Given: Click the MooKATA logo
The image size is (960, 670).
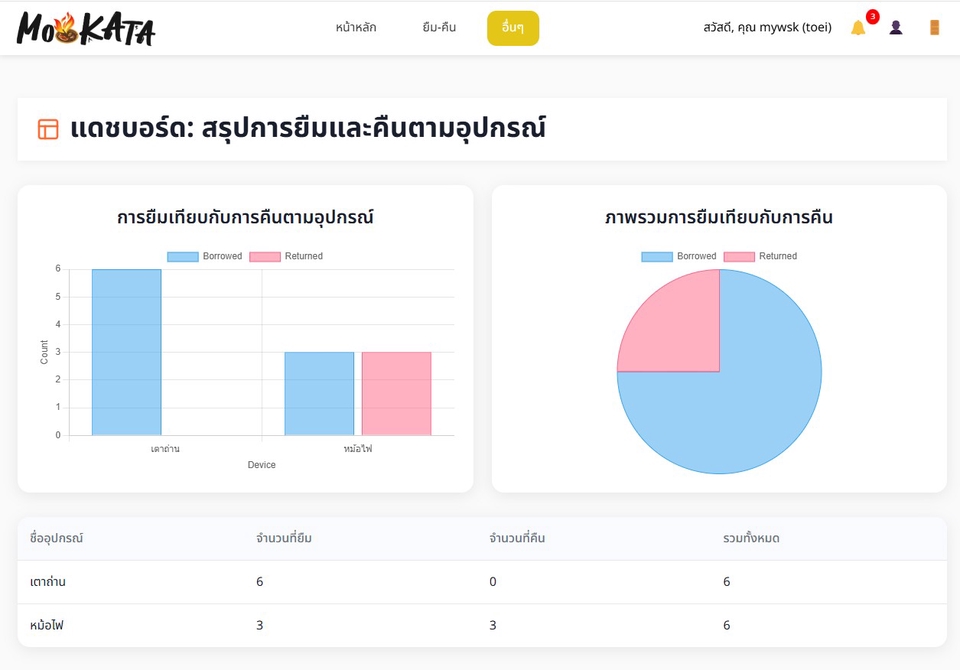Looking at the screenshot, I should tap(85, 29).
